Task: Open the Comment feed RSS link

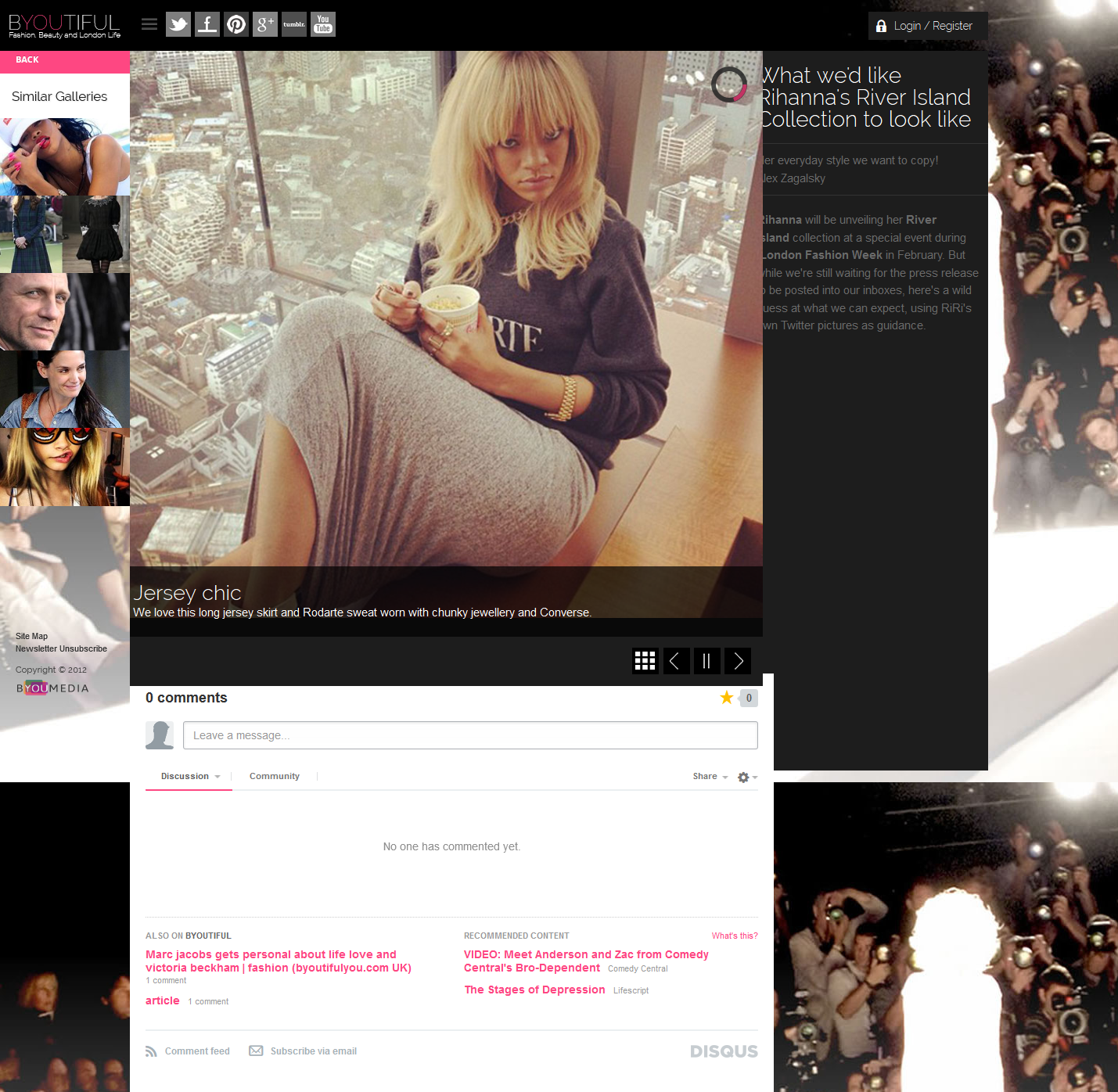Action: point(188,1051)
